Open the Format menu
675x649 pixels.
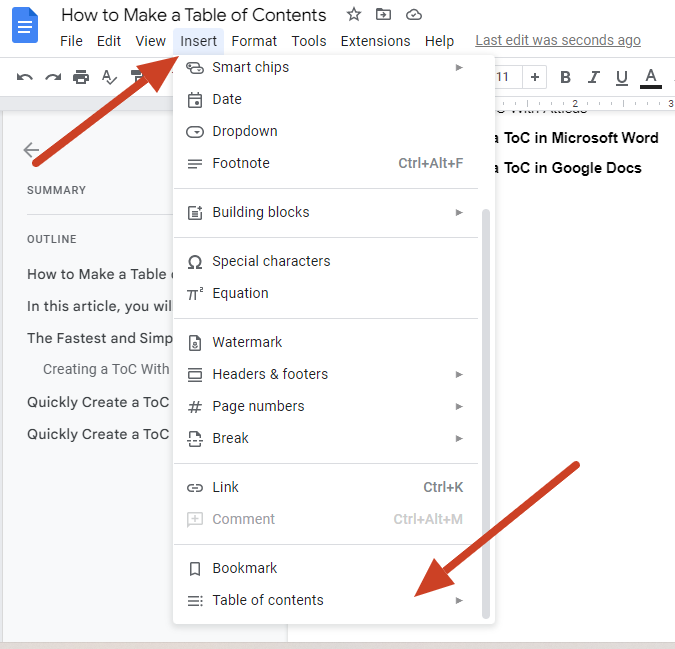point(254,41)
